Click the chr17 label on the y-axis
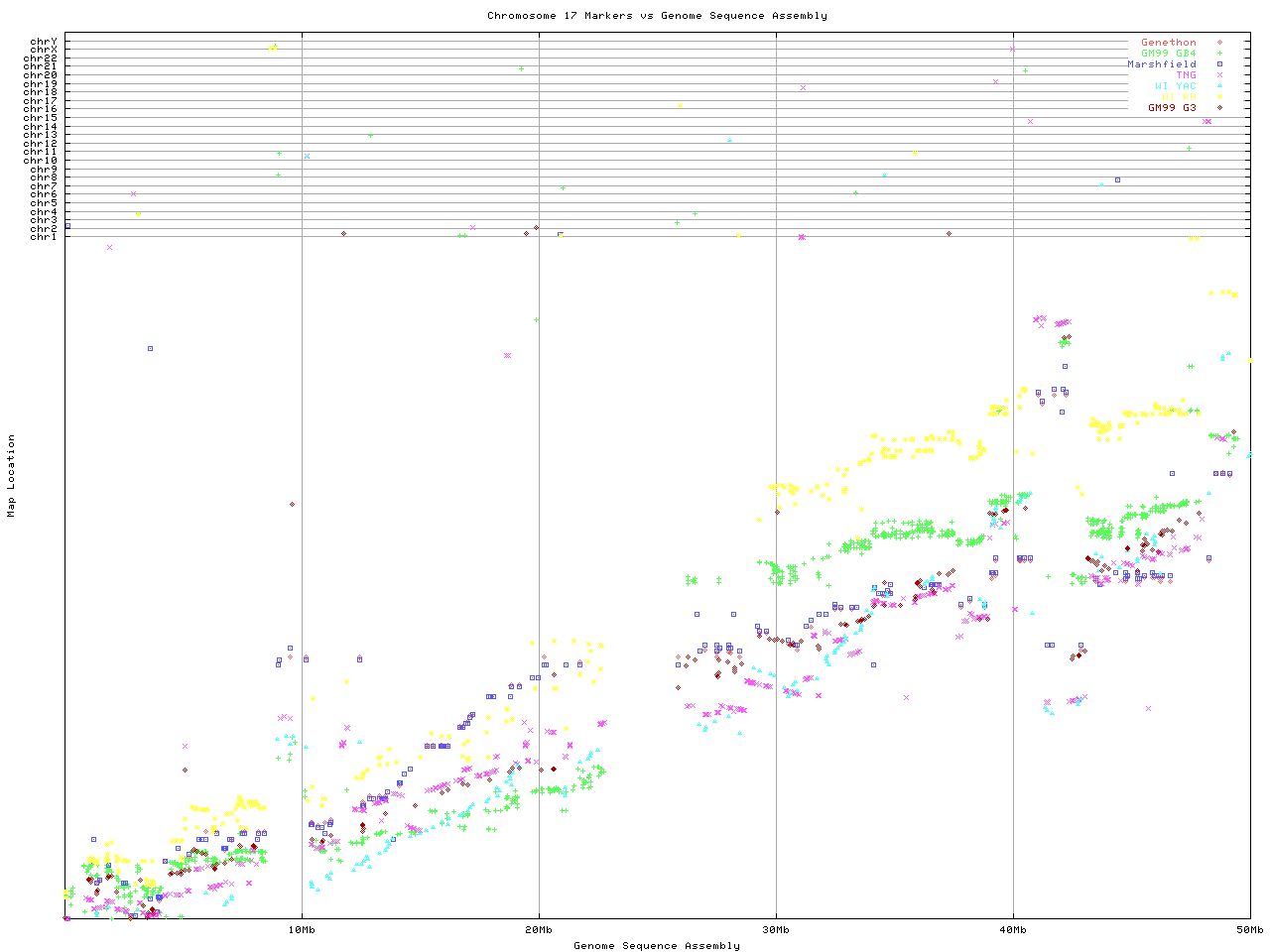 pos(41,100)
